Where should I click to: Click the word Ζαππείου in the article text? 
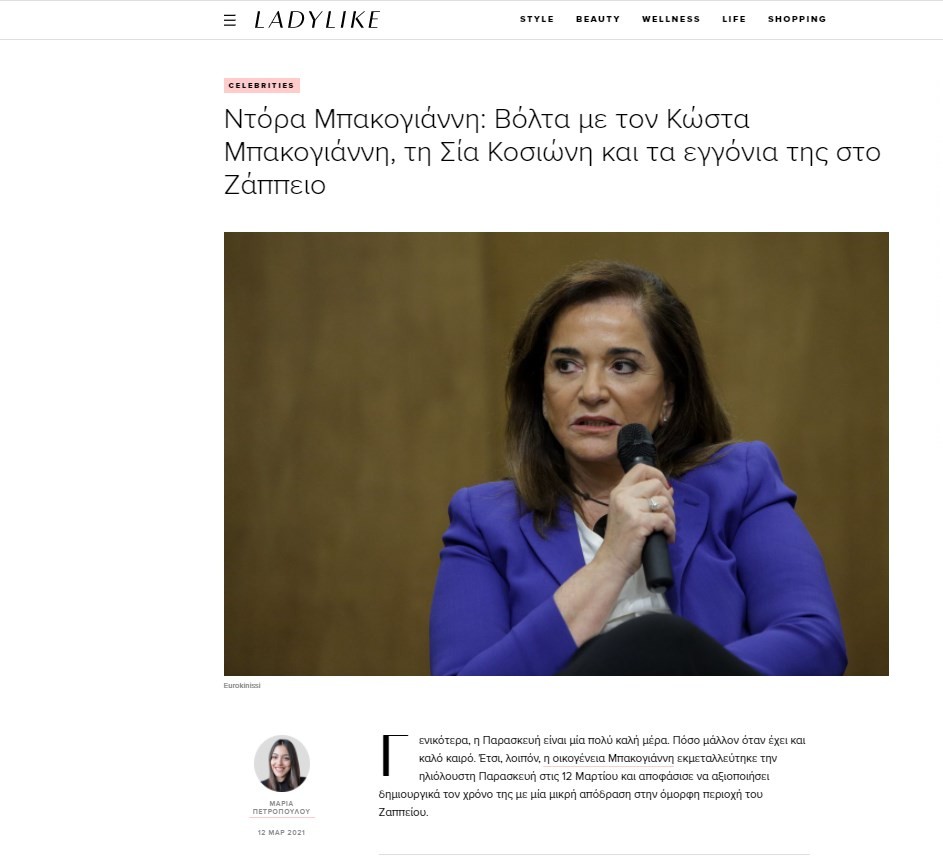coord(403,812)
